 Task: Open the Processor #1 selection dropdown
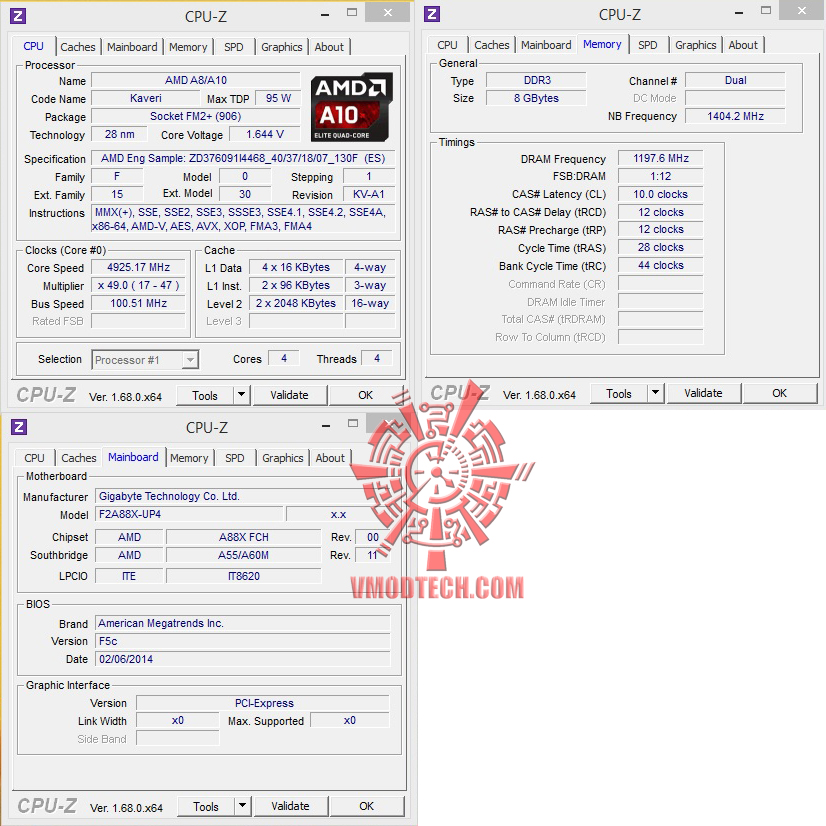[x=145, y=360]
